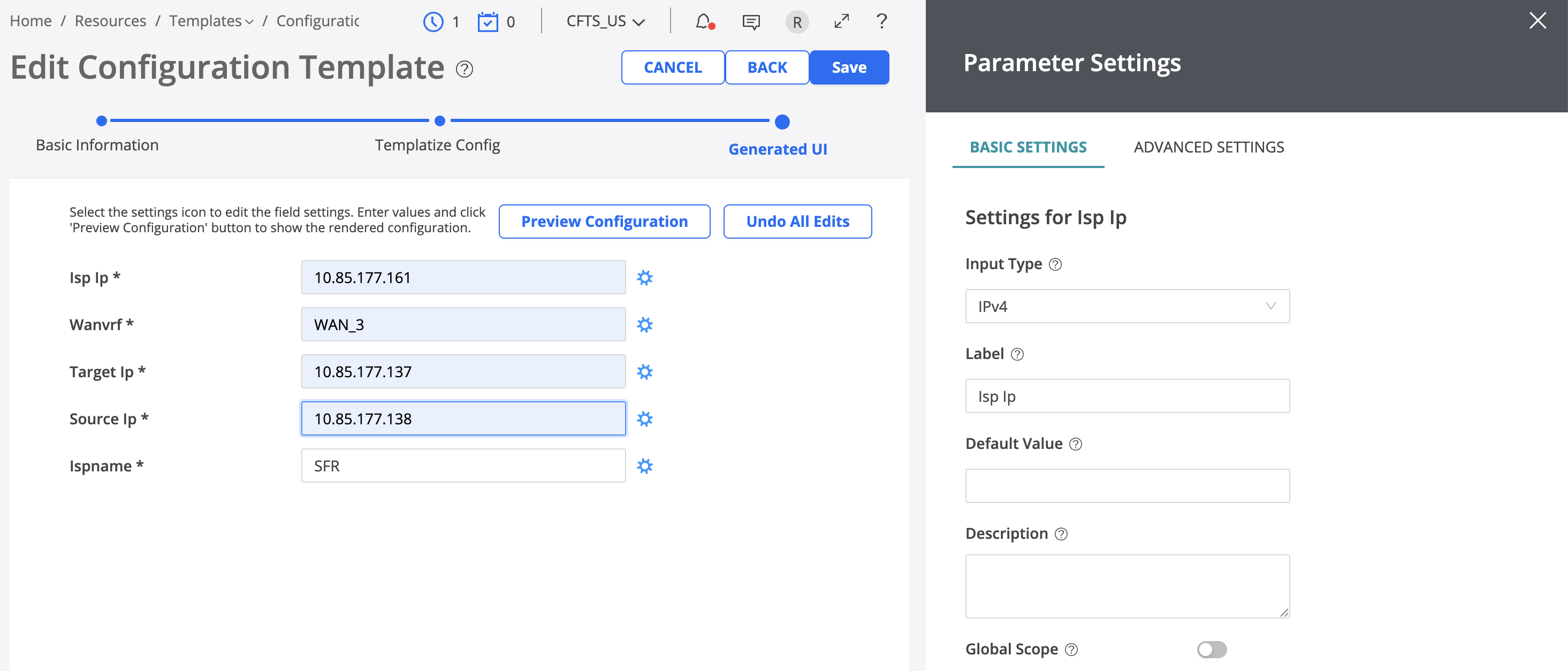Click the CANCEL button
The height and width of the screenshot is (671, 1568).
click(x=673, y=67)
